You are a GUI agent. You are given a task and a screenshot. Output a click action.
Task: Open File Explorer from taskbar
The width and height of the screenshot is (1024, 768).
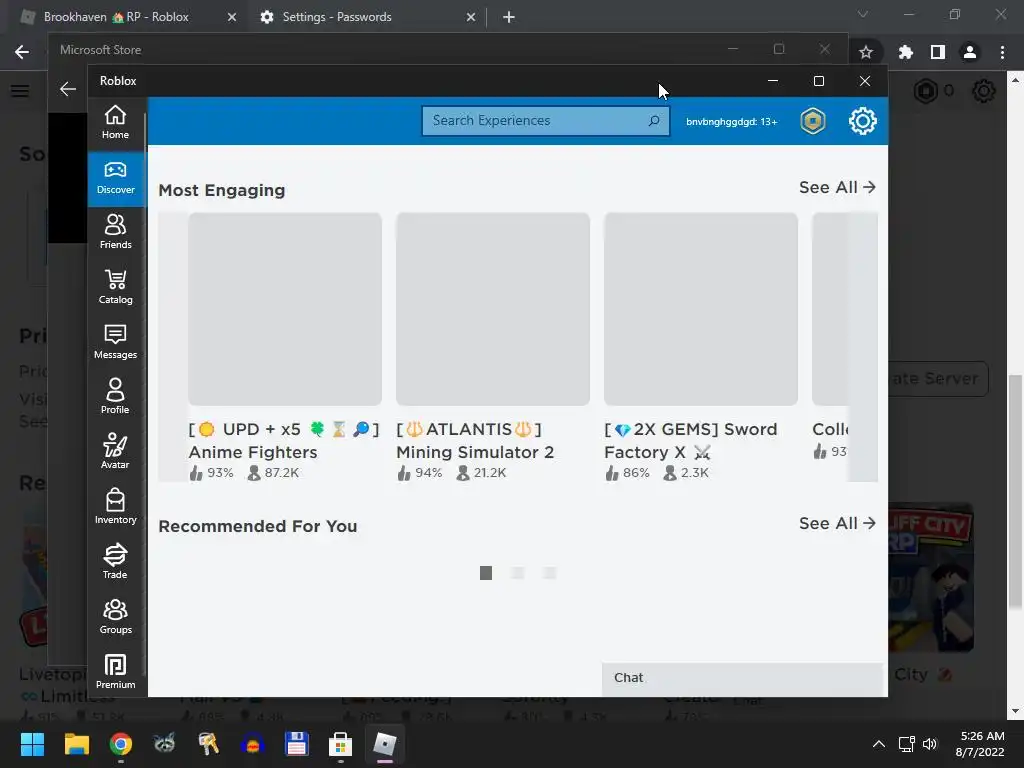(x=76, y=744)
